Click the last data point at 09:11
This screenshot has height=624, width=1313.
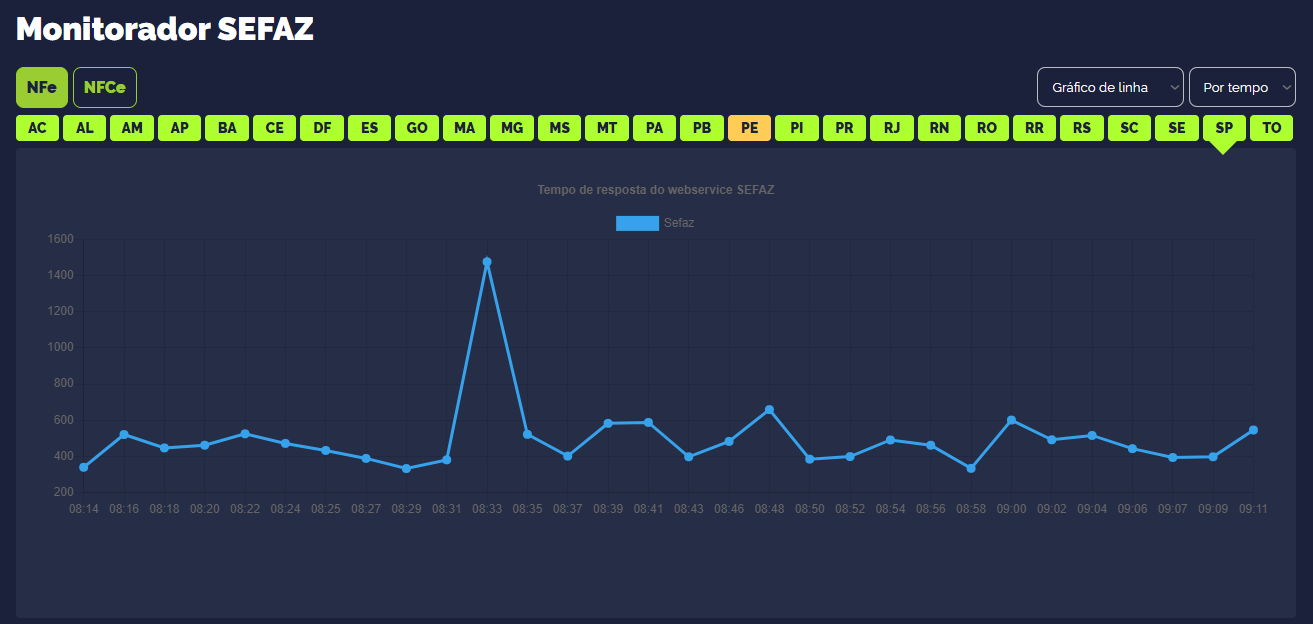point(1253,430)
